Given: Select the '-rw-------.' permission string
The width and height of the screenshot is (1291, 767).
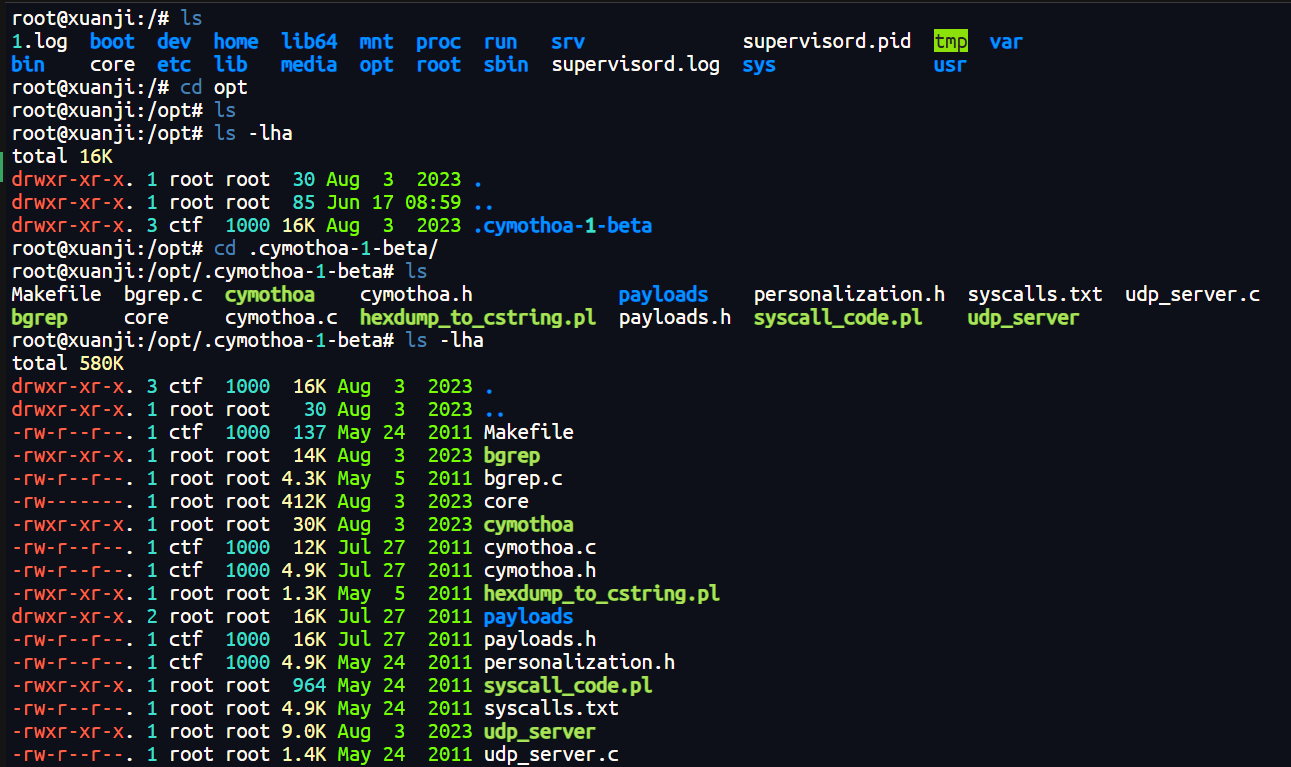Looking at the screenshot, I should coord(73,502).
